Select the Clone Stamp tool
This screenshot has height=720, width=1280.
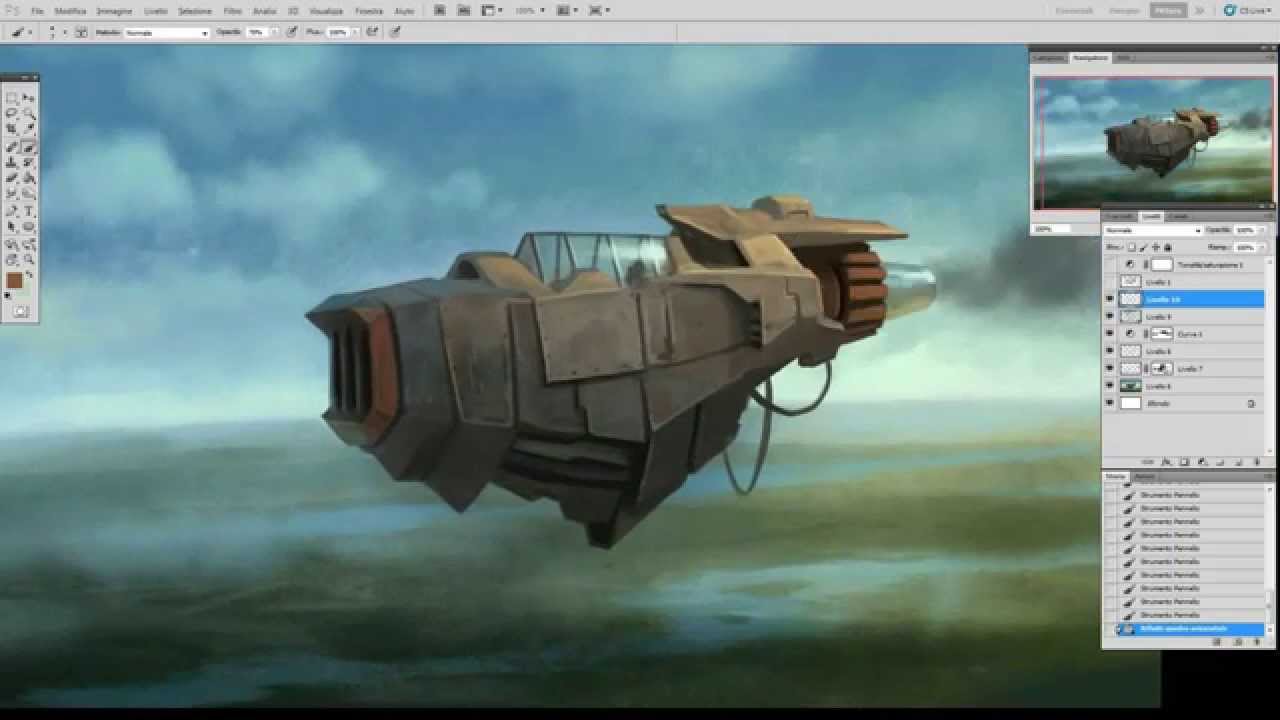12,162
